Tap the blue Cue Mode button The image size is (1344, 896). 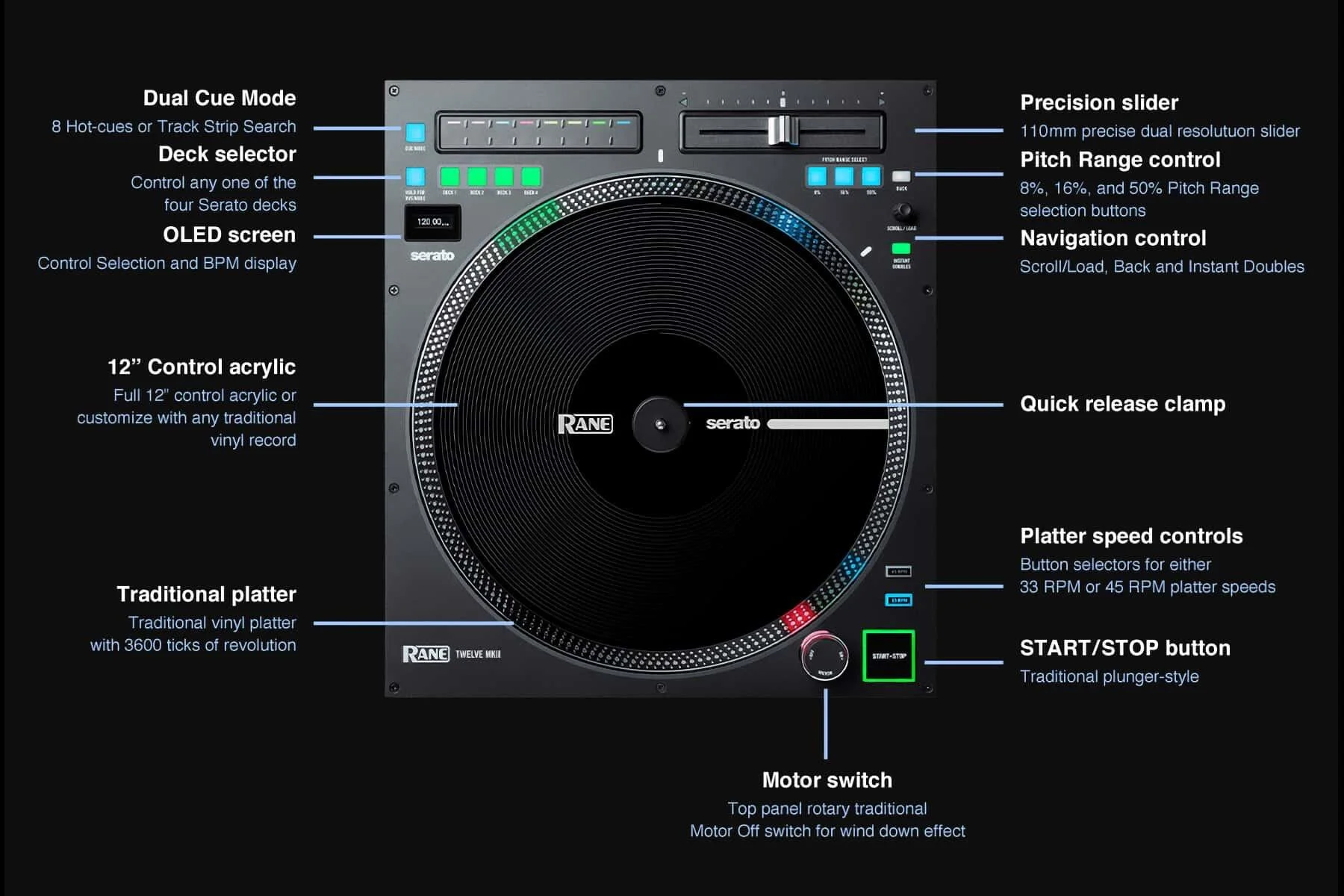415,133
